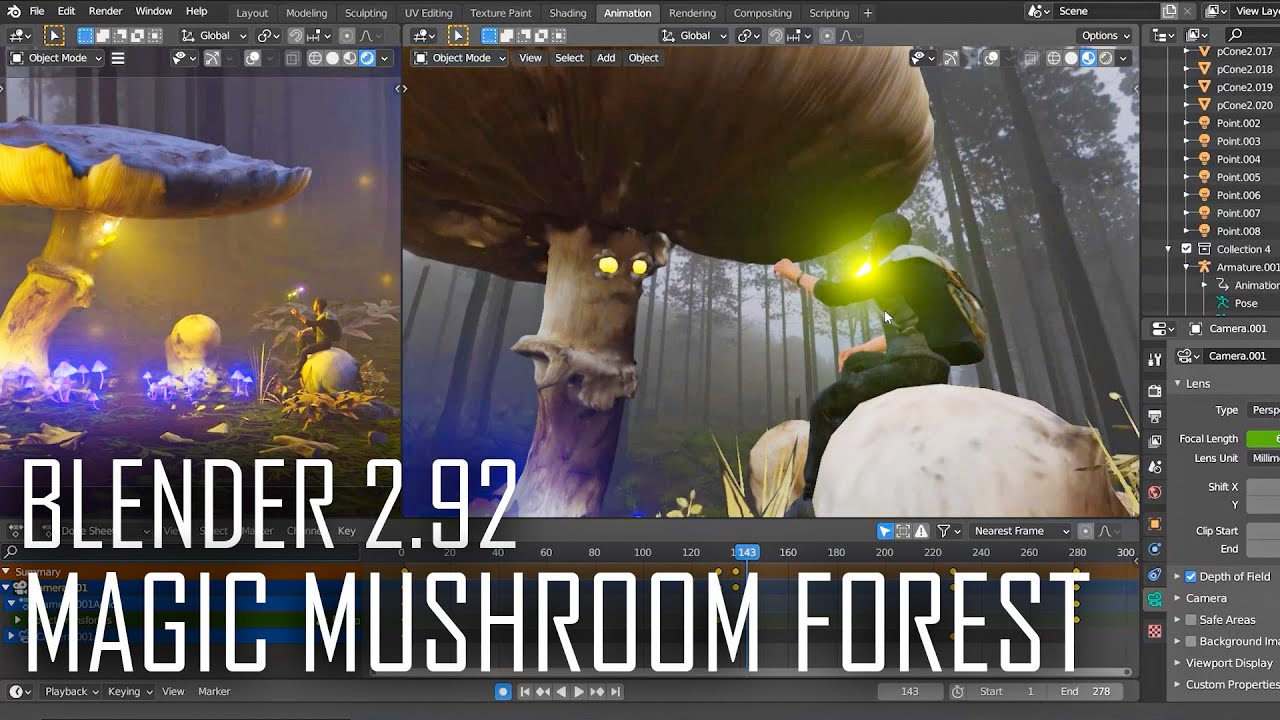Adjust the Focal Length value slider
This screenshot has width=1280, height=720.
[1263, 438]
